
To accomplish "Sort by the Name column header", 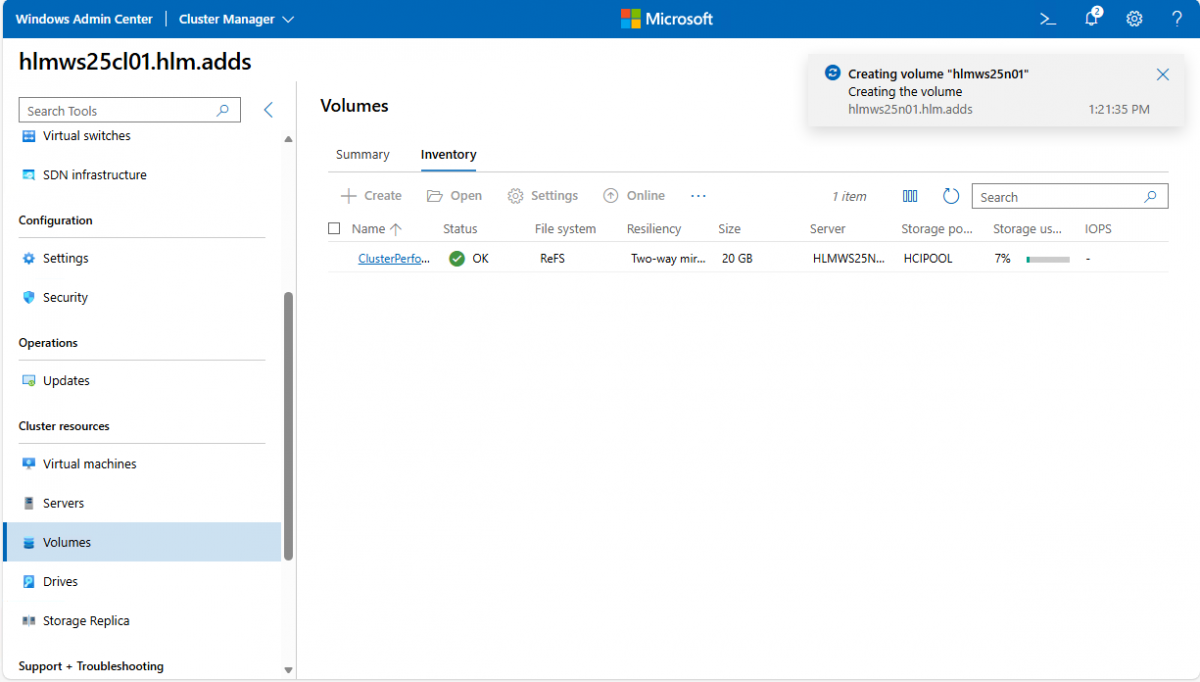I will [369, 229].
